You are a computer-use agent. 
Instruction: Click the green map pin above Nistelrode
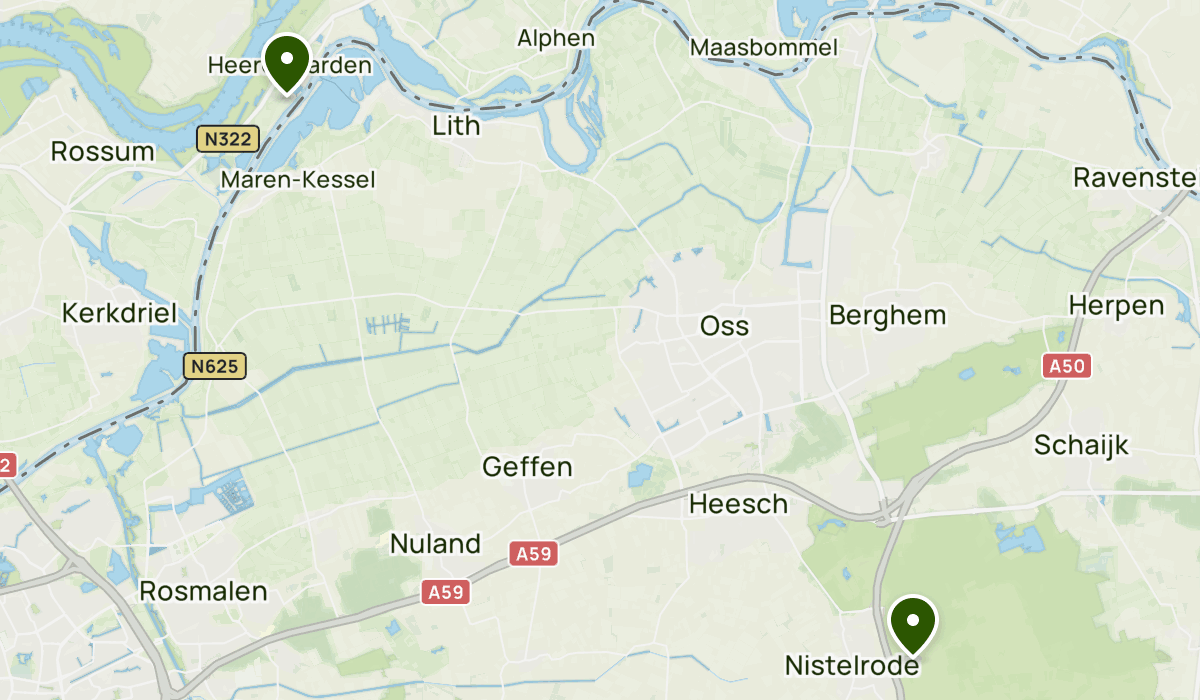(x=913, y=625)
